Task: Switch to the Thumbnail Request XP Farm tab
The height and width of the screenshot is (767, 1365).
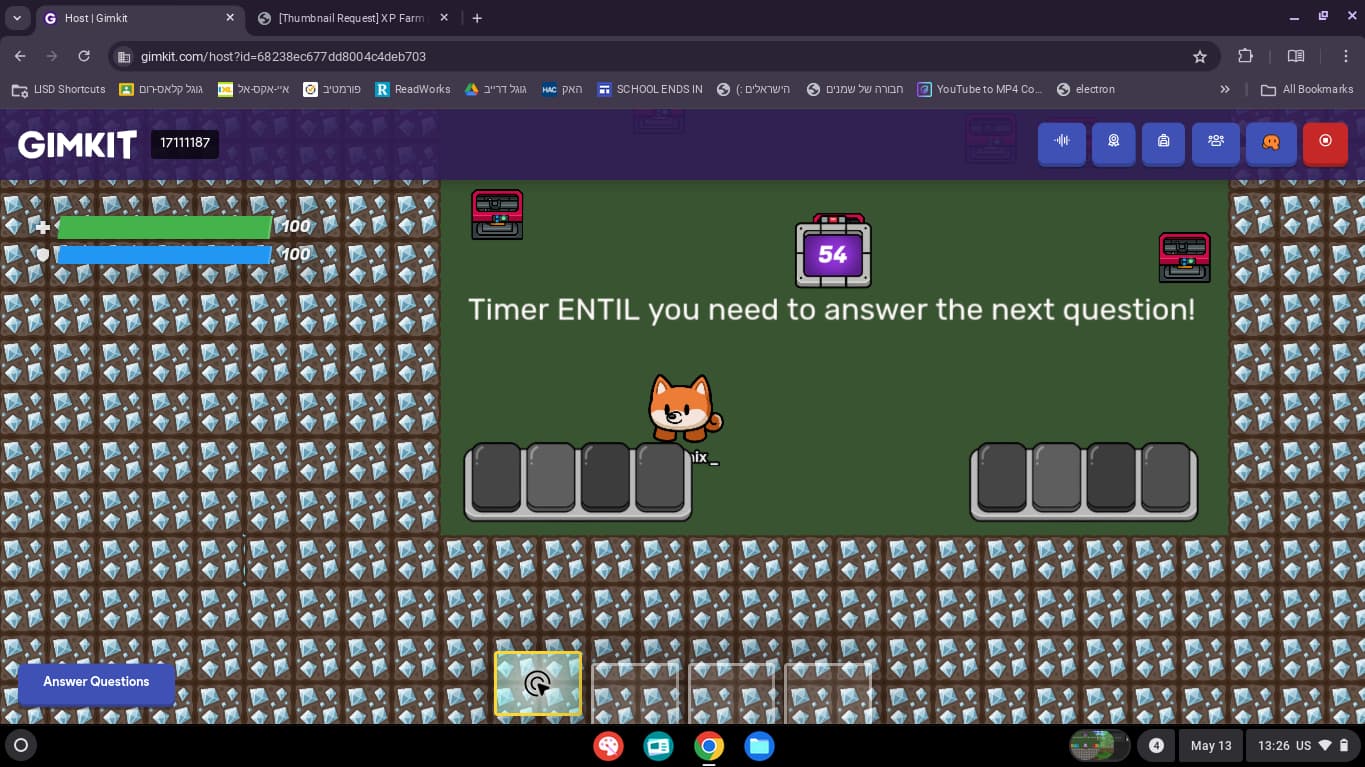Action: point(350,17)
